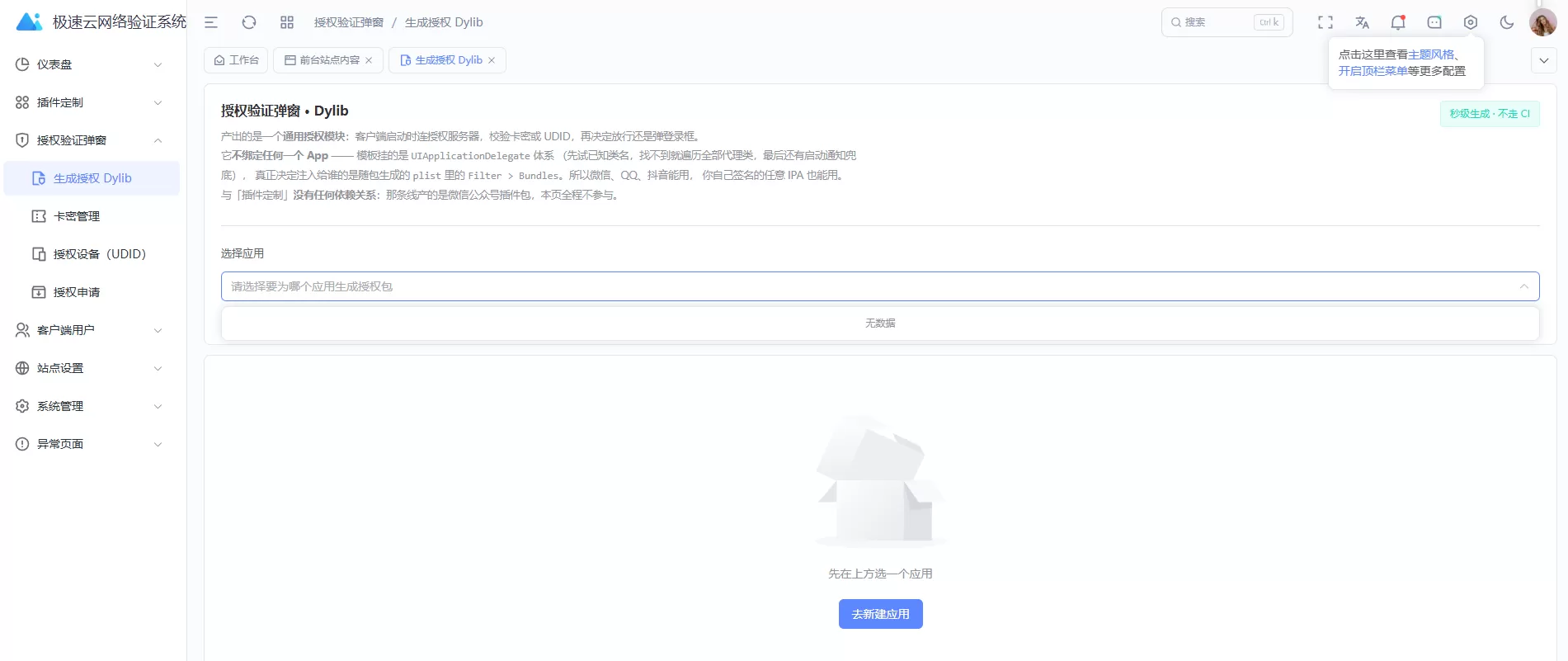Expand the 异常页面 menu
Image resolution: width=1568 pixels, height=661 pixels.
coord(90,444)
